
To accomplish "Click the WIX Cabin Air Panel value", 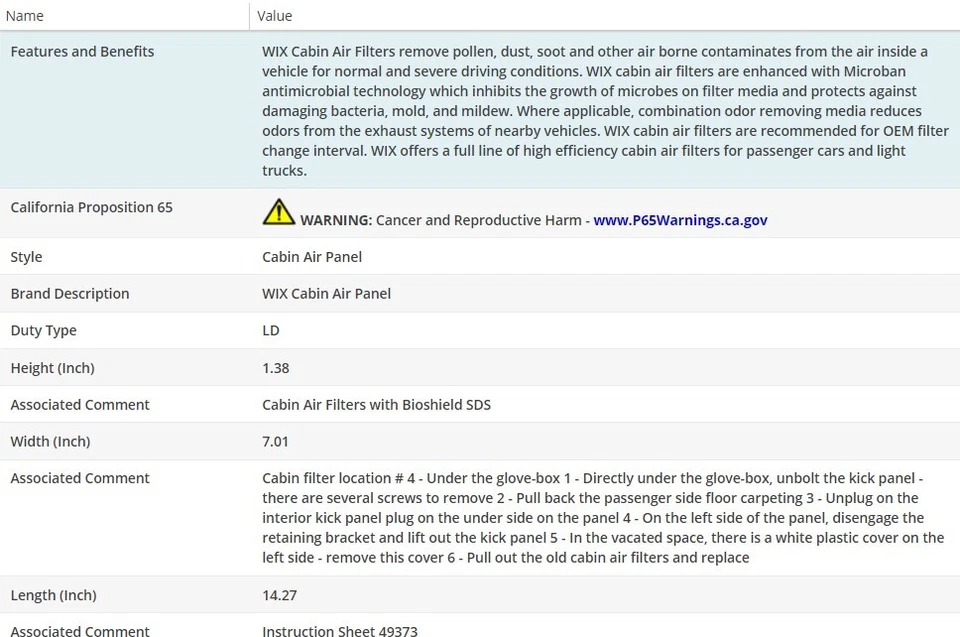I will point(326,294).
